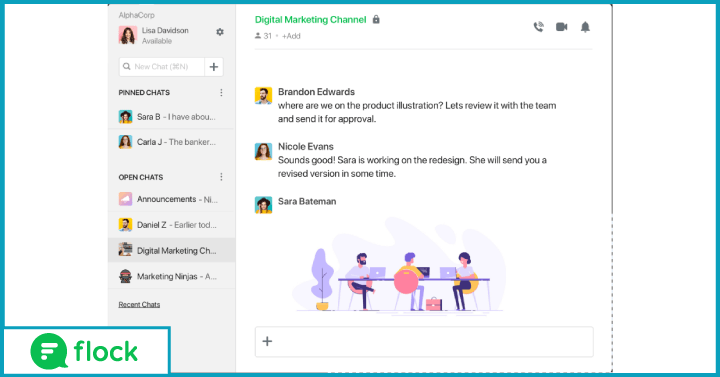Open the Open Chats three-dot menu
720x377 pixels.
[221, 177]
